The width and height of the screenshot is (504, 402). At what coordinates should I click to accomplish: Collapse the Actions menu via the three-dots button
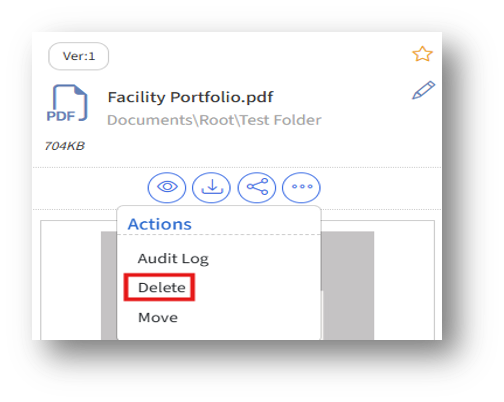[x=301, y=187]
